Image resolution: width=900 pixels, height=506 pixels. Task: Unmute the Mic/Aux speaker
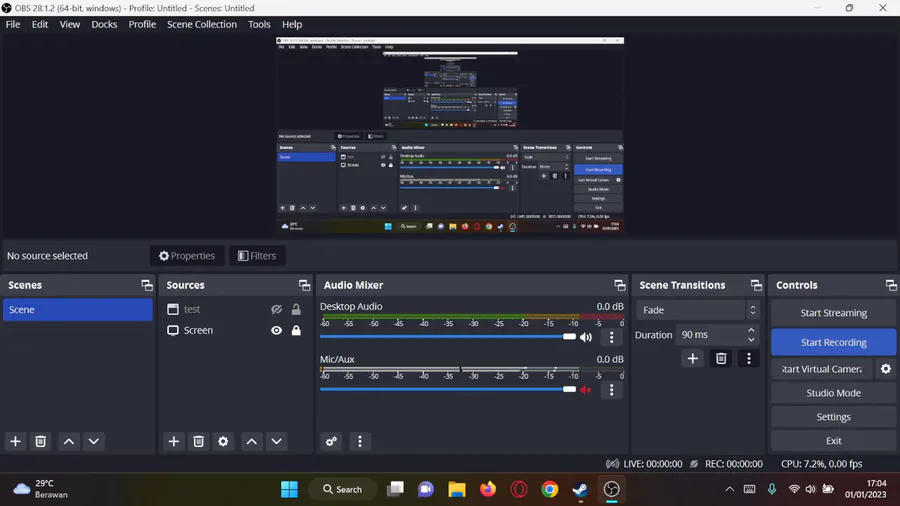point(586,390)
